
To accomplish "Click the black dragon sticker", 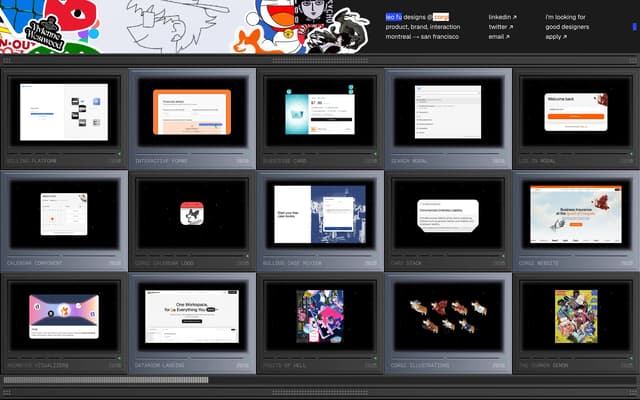I will pyautogui.click(x=339, y=33).
